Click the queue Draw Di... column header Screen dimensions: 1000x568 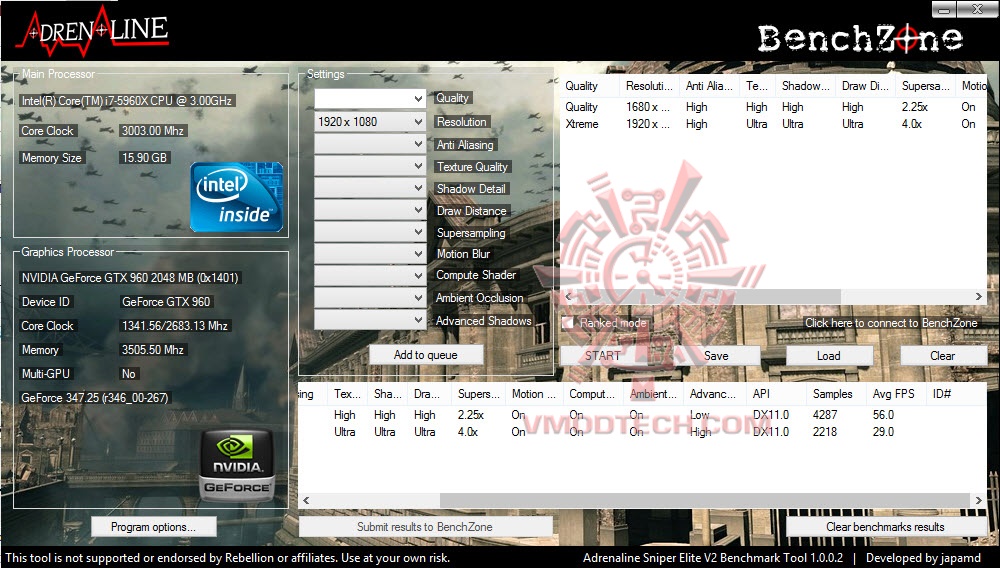tap(865, 86)
